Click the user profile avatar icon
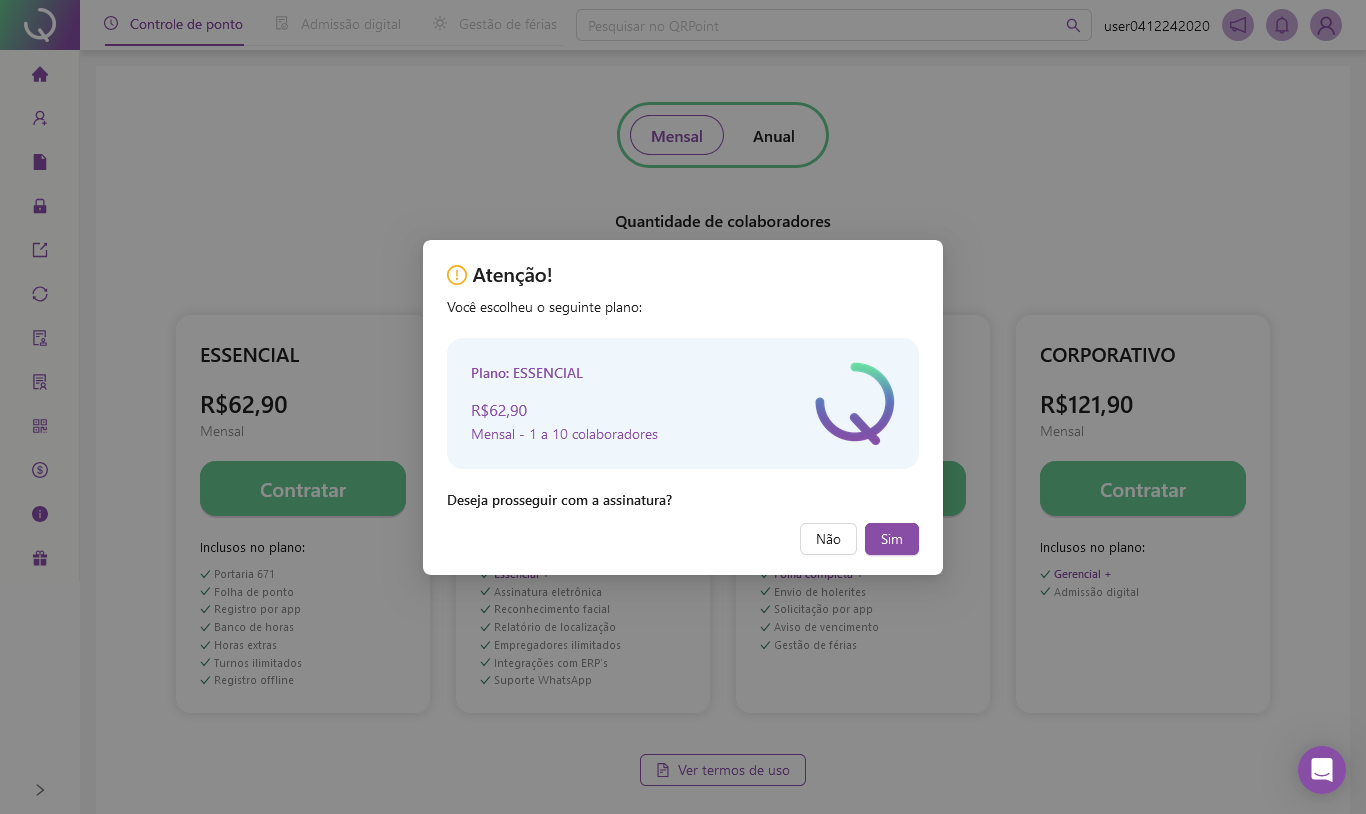The image size is (1366, 814). [1326, 25]
